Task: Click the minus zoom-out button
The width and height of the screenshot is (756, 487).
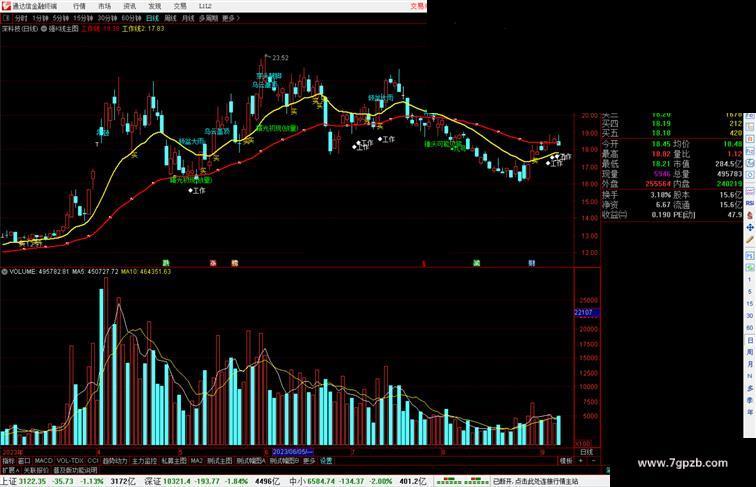Action: [x=594, y=461]
